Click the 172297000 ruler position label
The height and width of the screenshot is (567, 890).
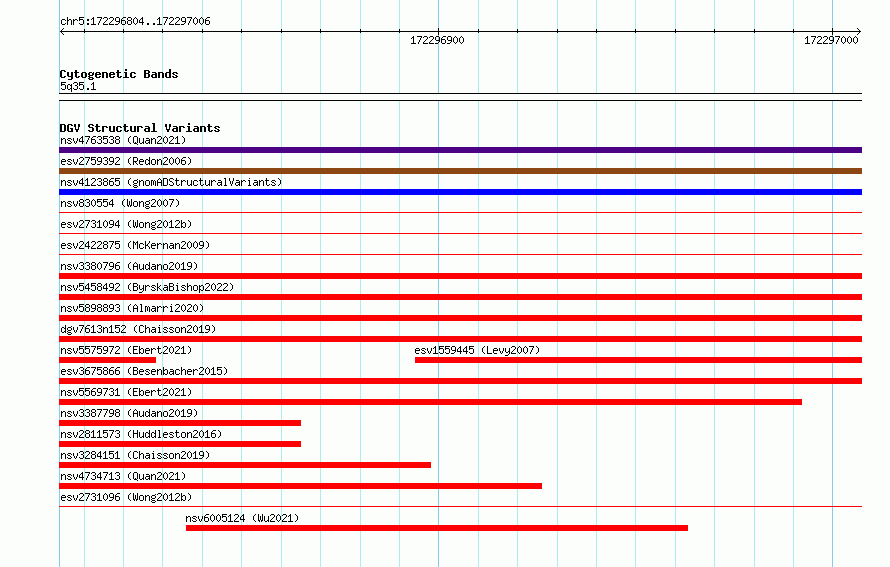coord(831,40)
